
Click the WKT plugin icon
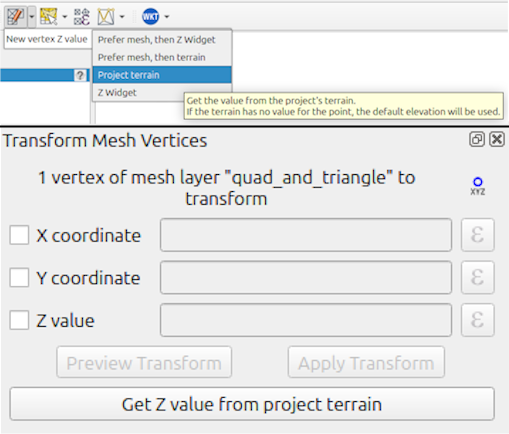150,17
